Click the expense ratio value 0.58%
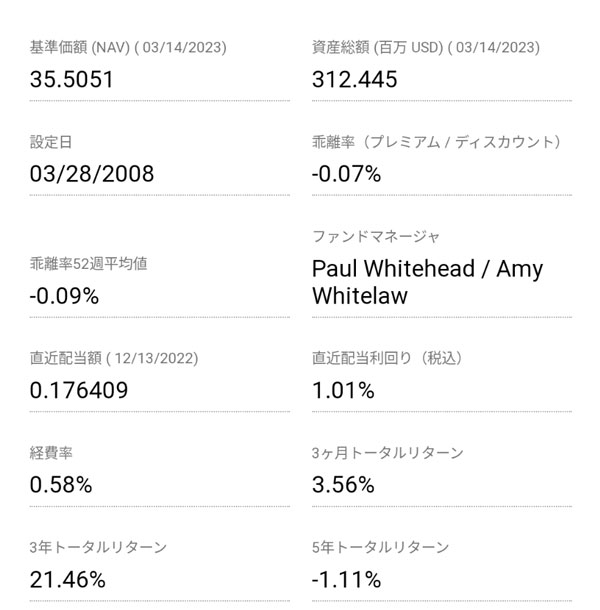Screen dimensions: 600x610 click(x=61, y=485)
